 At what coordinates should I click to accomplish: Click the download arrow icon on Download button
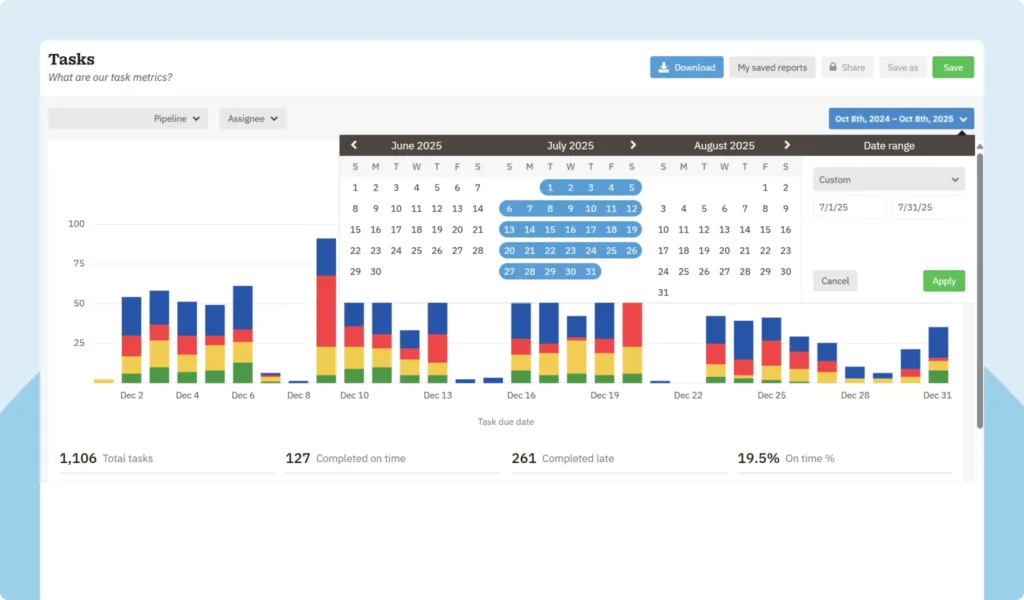tap(662, 67)
